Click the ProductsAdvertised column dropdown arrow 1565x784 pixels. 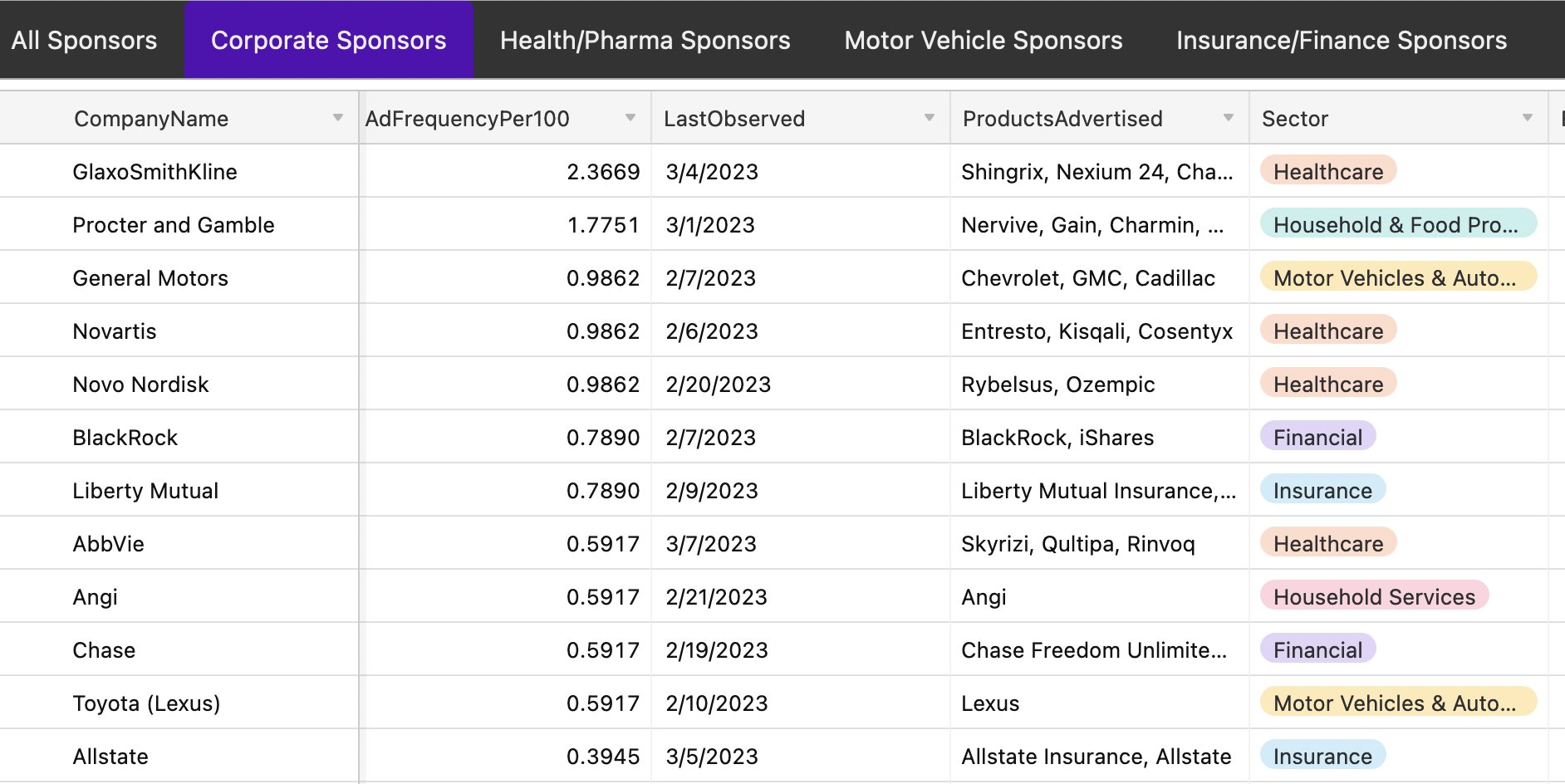(1229, 118)
